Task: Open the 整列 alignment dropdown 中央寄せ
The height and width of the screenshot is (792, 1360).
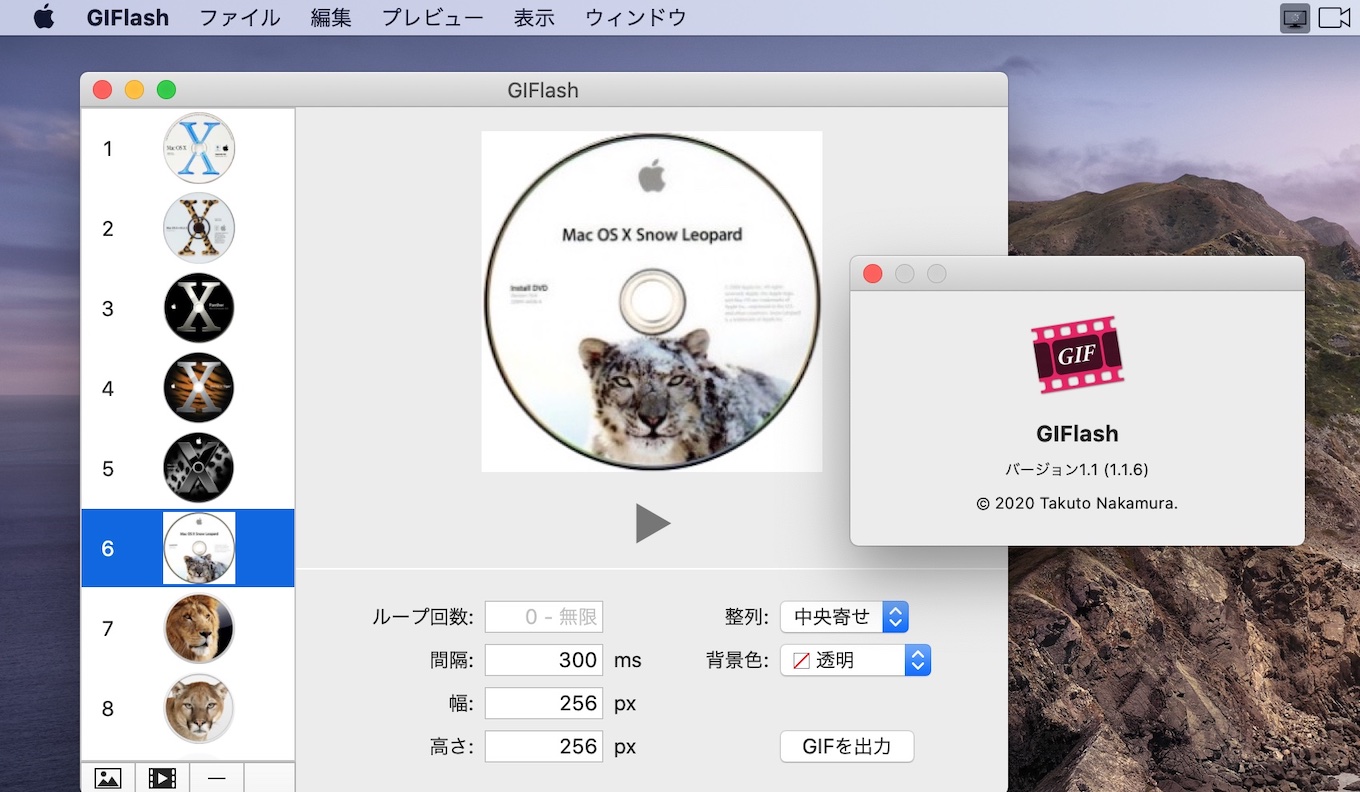Action: point(844,617)
